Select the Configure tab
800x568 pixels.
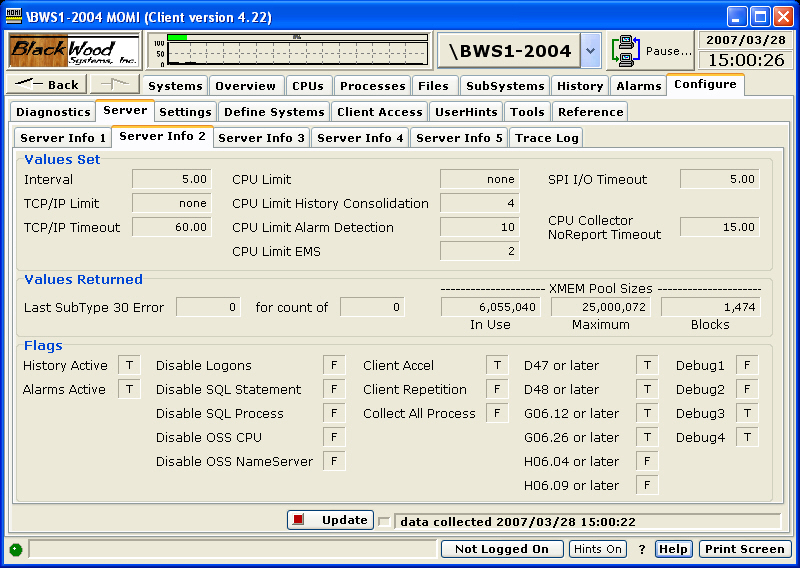705,84
